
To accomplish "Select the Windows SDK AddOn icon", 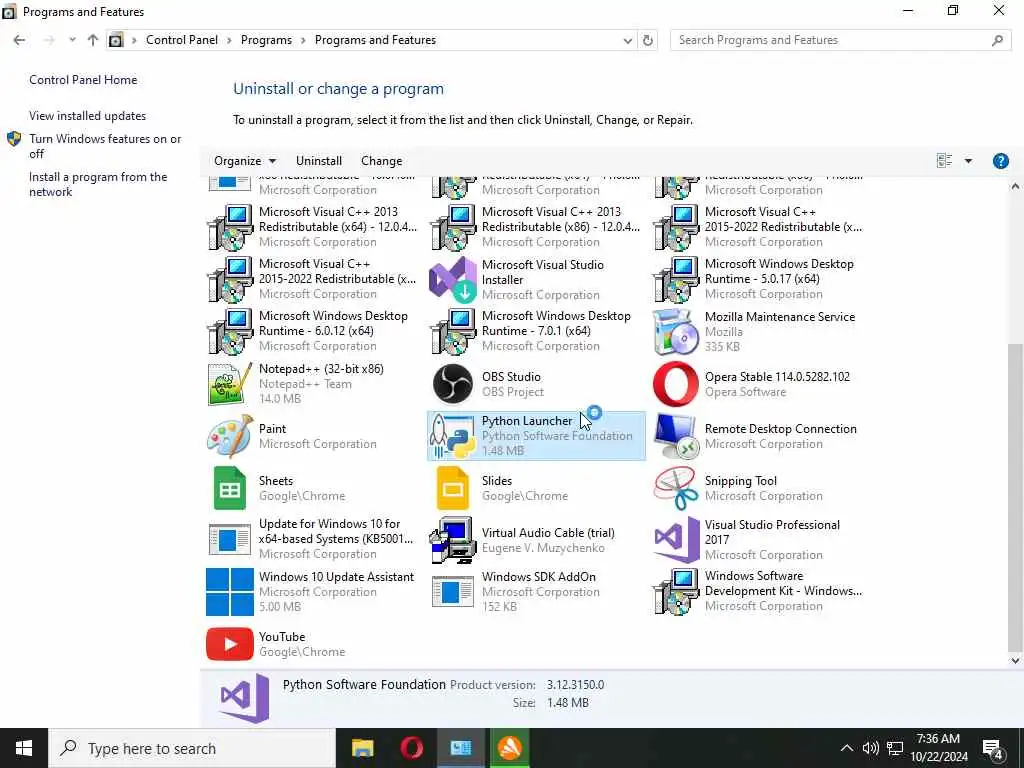I will [453, 592].
